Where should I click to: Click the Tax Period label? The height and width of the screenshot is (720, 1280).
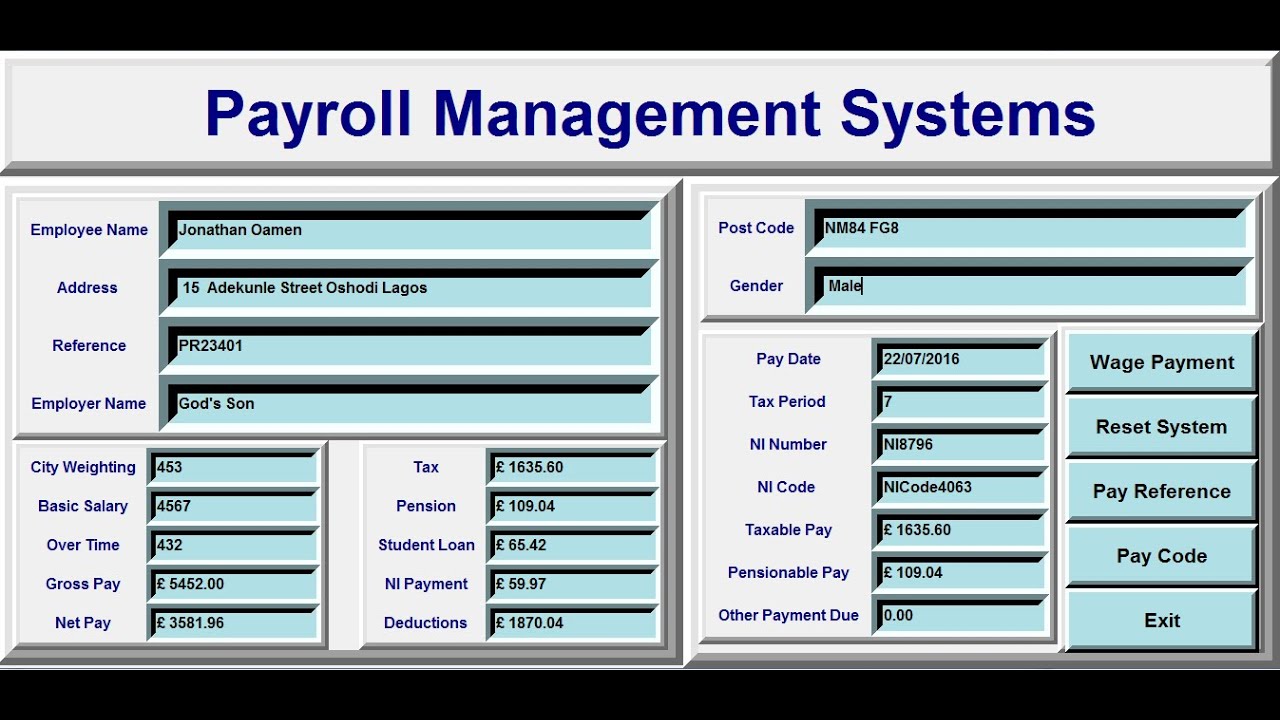(x=787, y=402)
